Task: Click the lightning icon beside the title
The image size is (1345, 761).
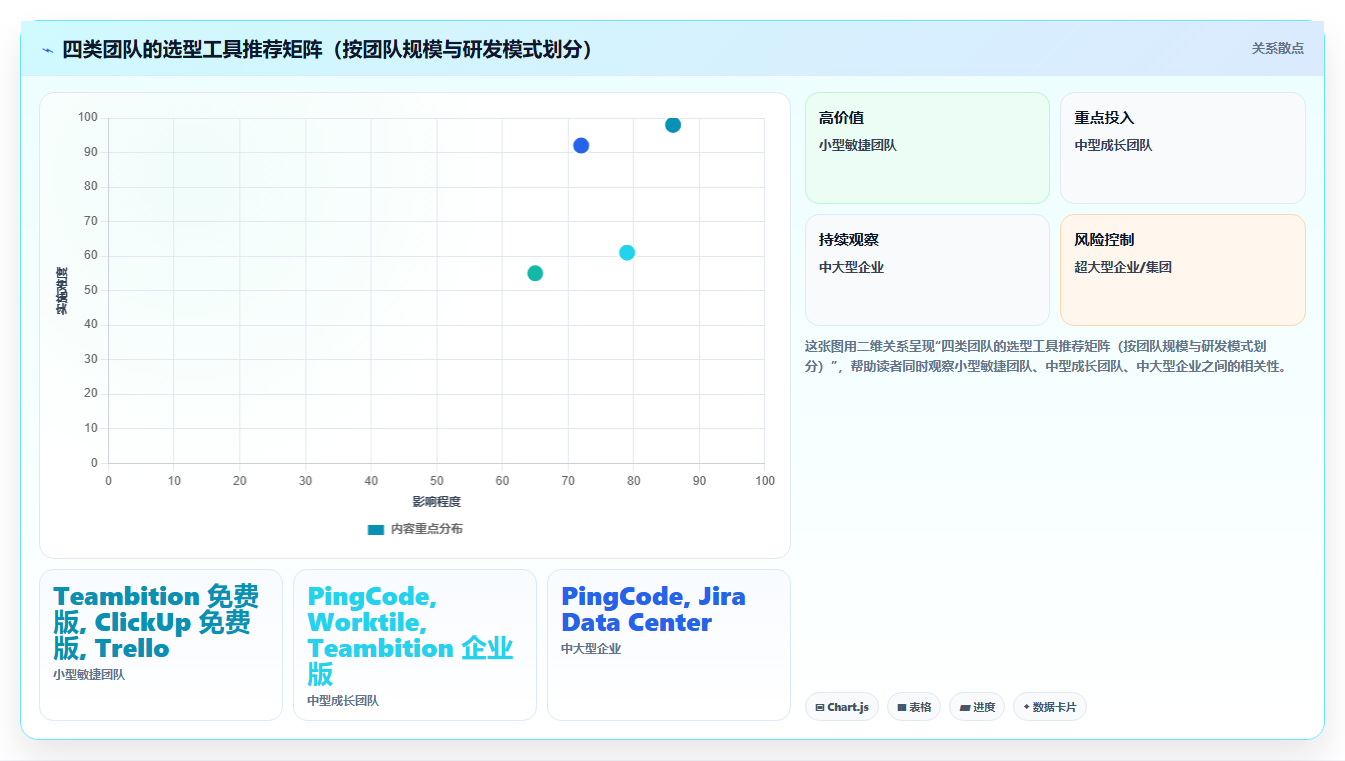Action: (x=47, y=49)
